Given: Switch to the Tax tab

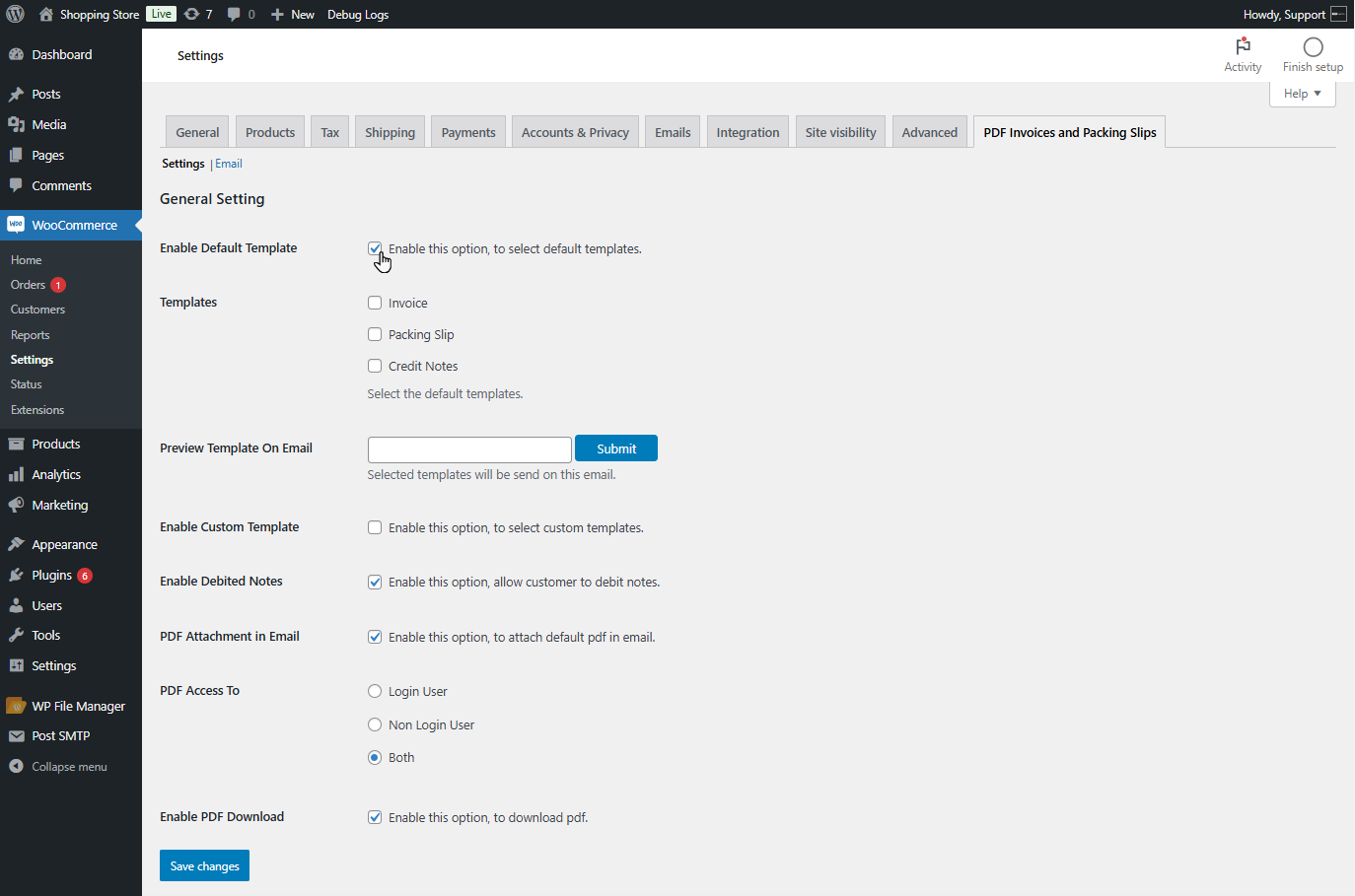Looking at the screenshot, I should [x=329, y=132].
